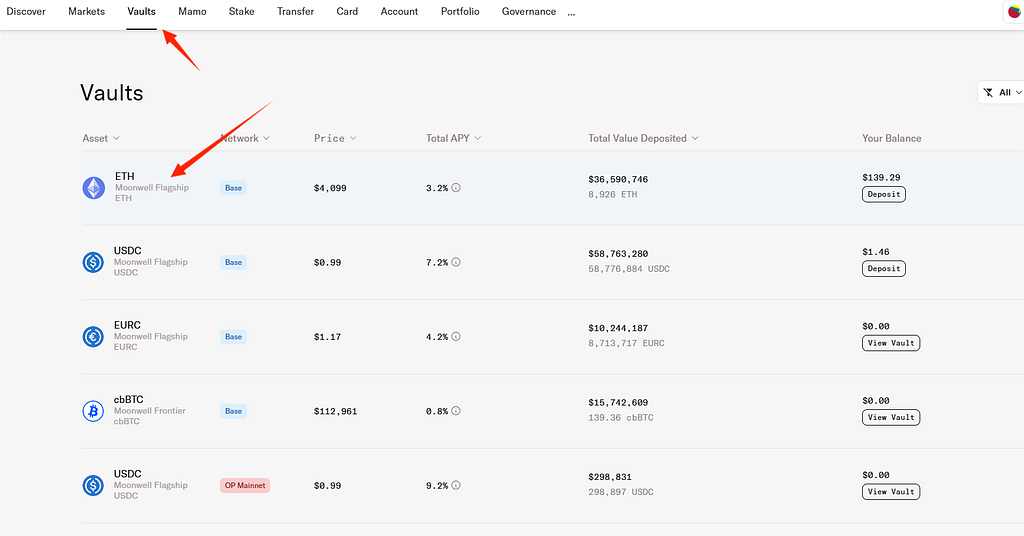
Task: Click the OP Mainnet network badge
Action: [x=245, y=485]
